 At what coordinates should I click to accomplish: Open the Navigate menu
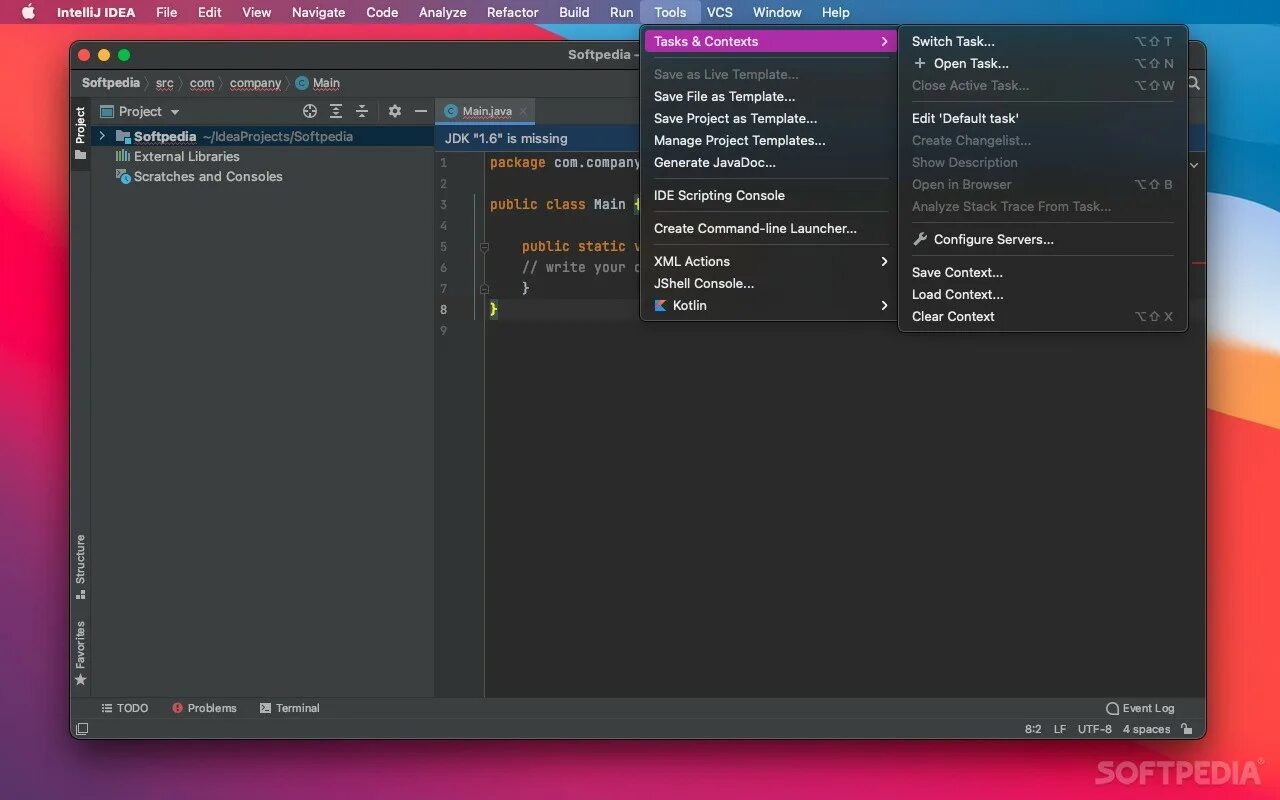pos(318,12)
